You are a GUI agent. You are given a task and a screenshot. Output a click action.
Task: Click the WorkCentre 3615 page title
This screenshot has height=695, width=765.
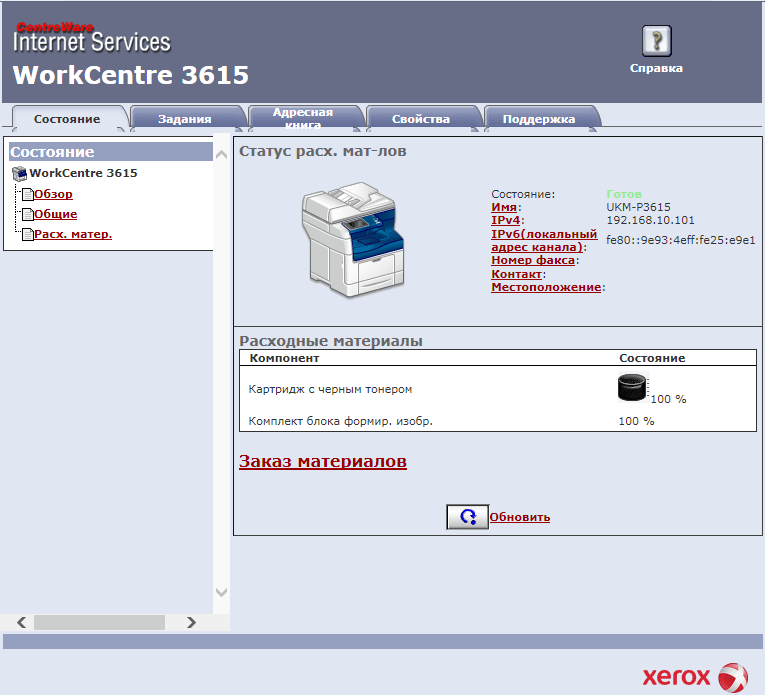(131, 75)
